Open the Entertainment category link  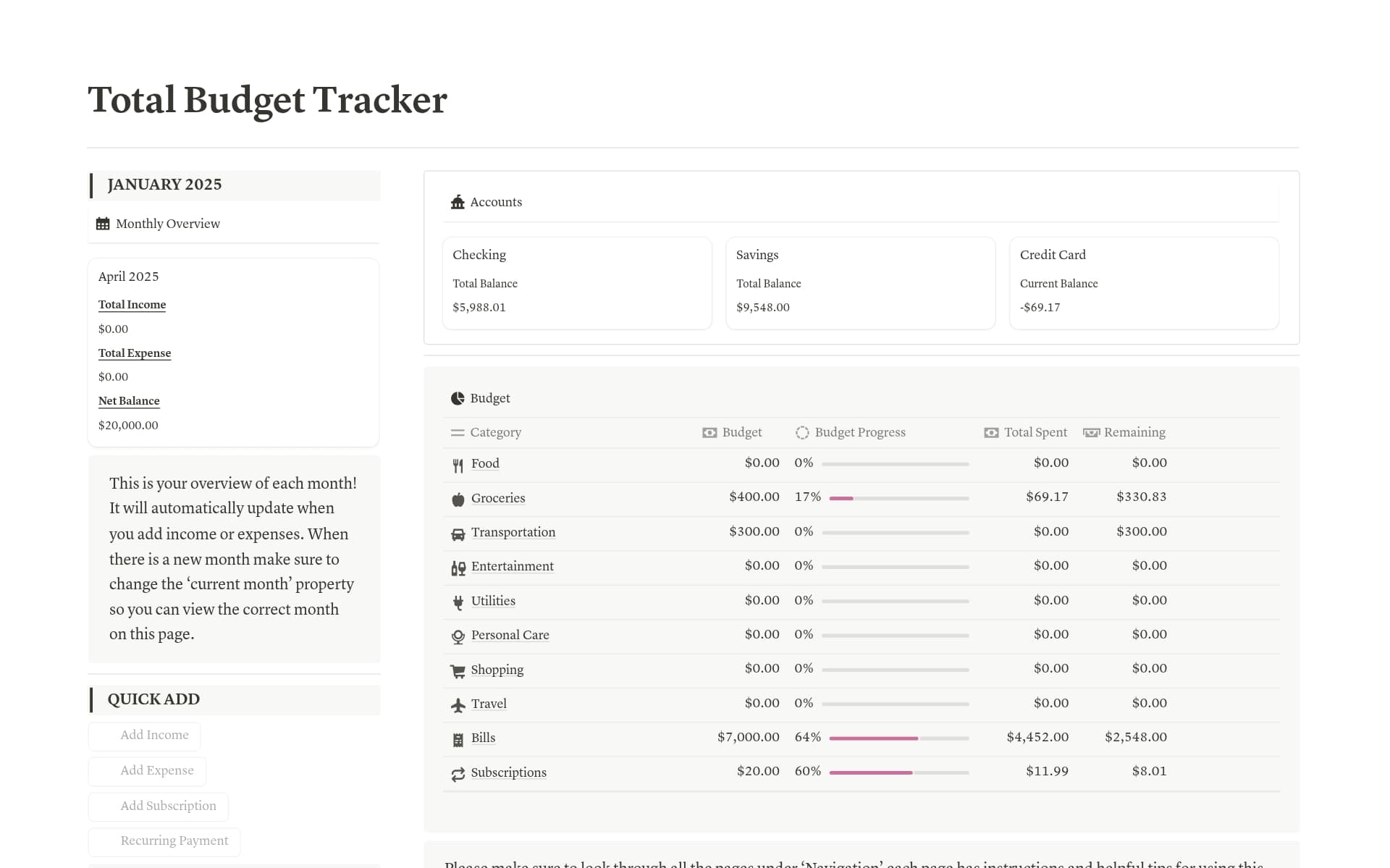(x=512, y=567)
